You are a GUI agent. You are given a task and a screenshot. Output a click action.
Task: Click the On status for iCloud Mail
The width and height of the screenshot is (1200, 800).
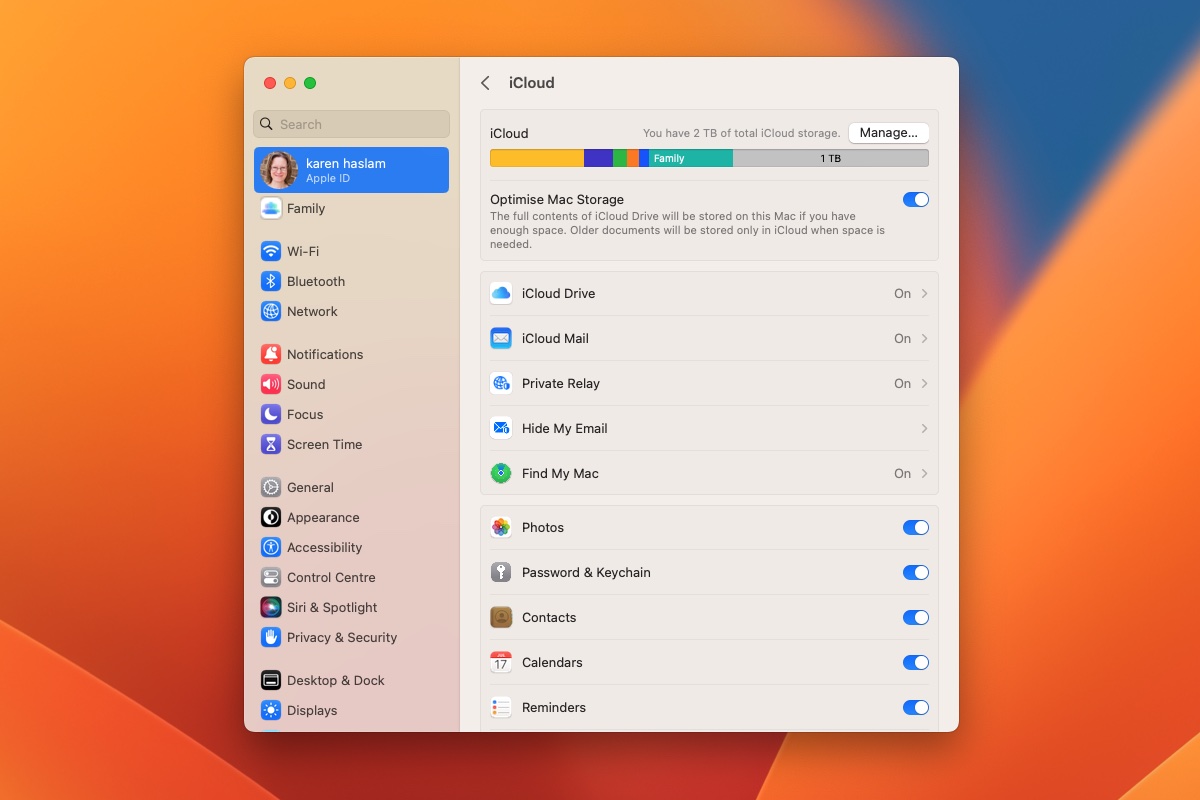click(x=902, y=338)
